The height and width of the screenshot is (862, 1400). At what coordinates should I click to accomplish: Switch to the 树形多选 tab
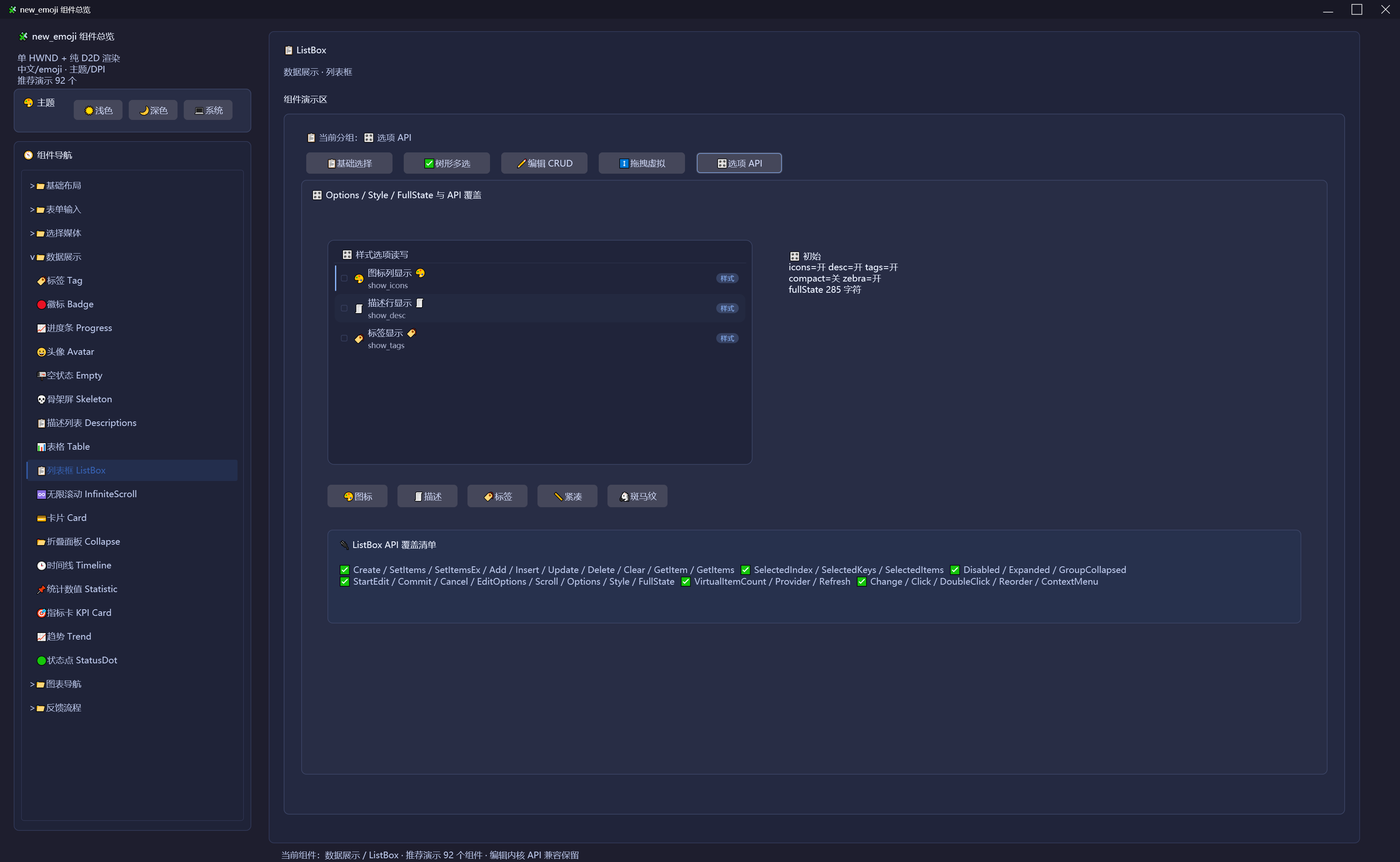tap(447, 163)
